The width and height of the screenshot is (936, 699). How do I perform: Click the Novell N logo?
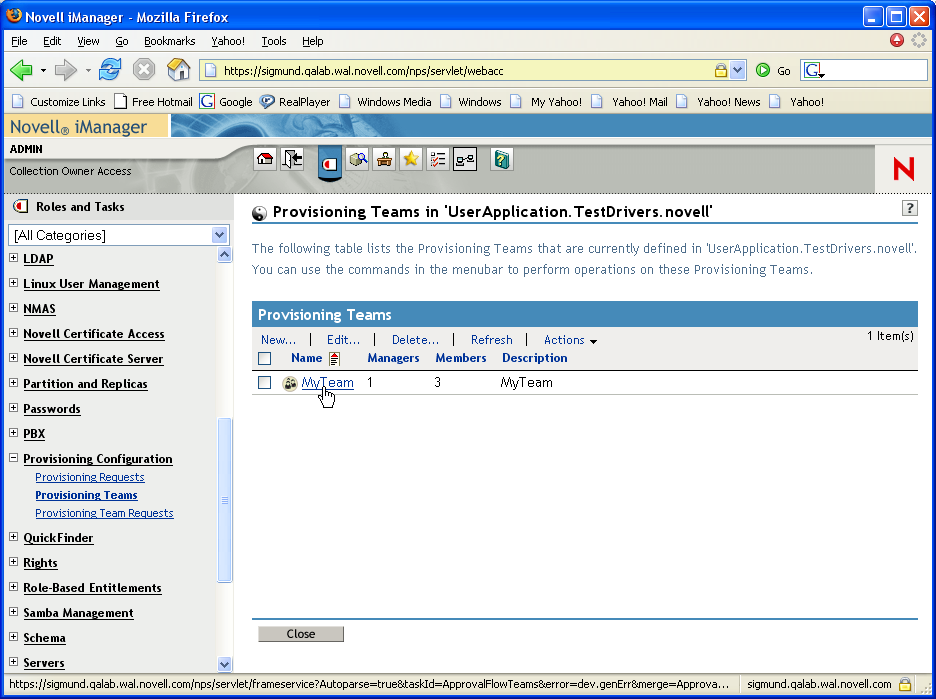(x=903, y=169)
